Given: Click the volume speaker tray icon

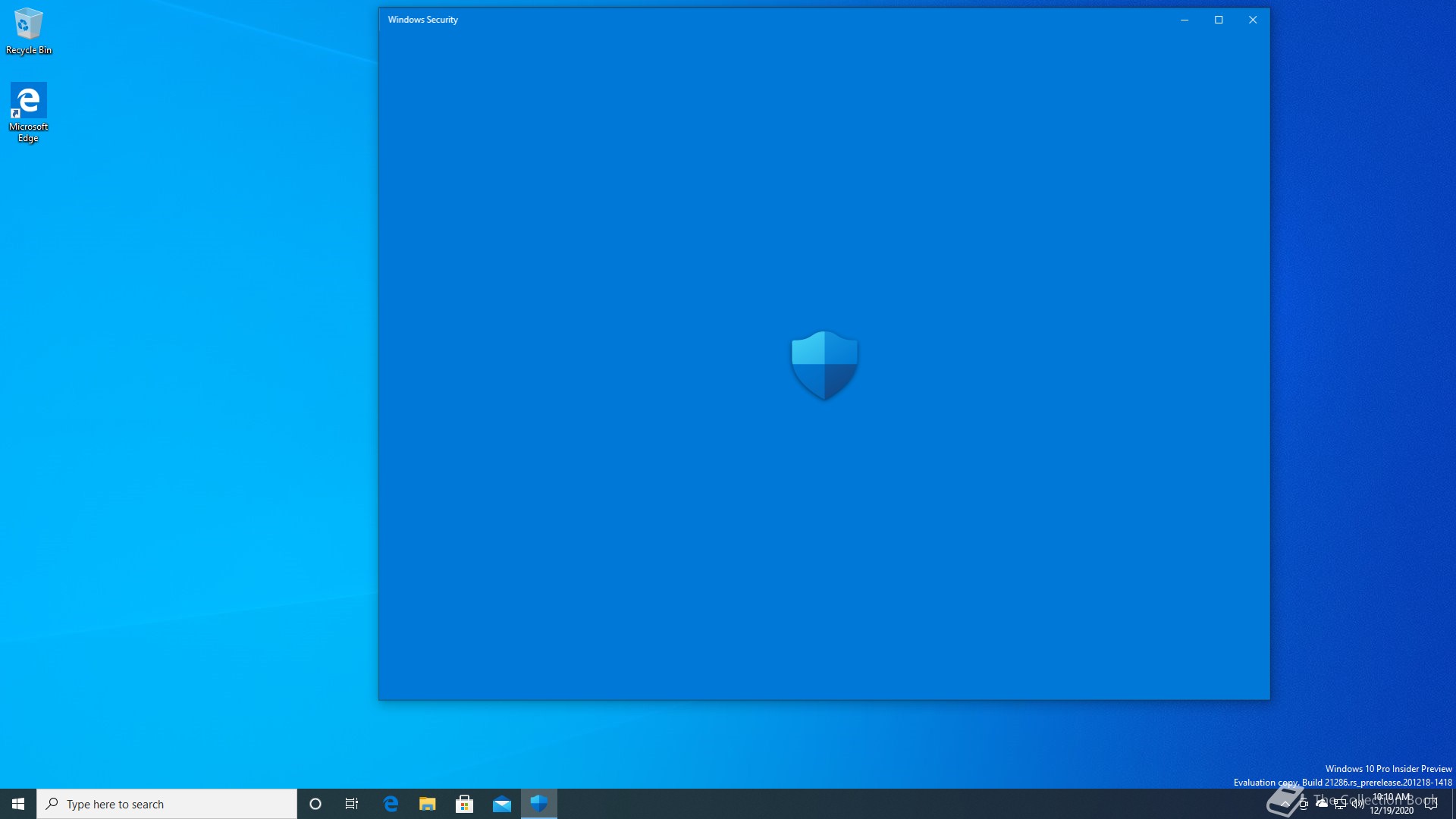Looking at the screenshot, I should (x=1357, y=804).
